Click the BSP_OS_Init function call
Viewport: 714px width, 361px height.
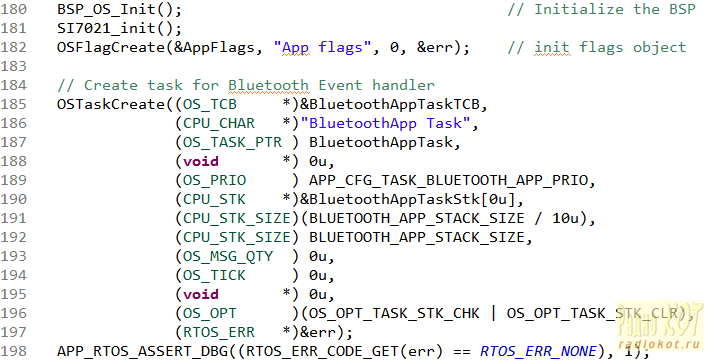pyautogui.click(x=119, y=10)
